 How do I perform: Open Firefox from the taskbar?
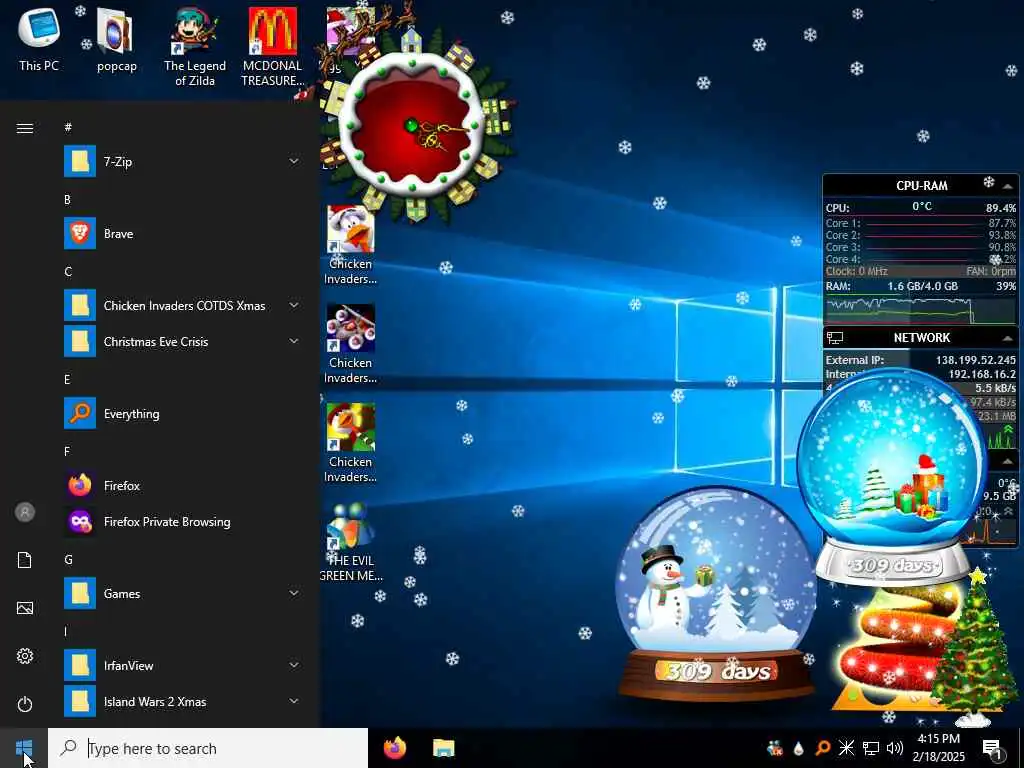pyautogui.click(x=394, y=748)
